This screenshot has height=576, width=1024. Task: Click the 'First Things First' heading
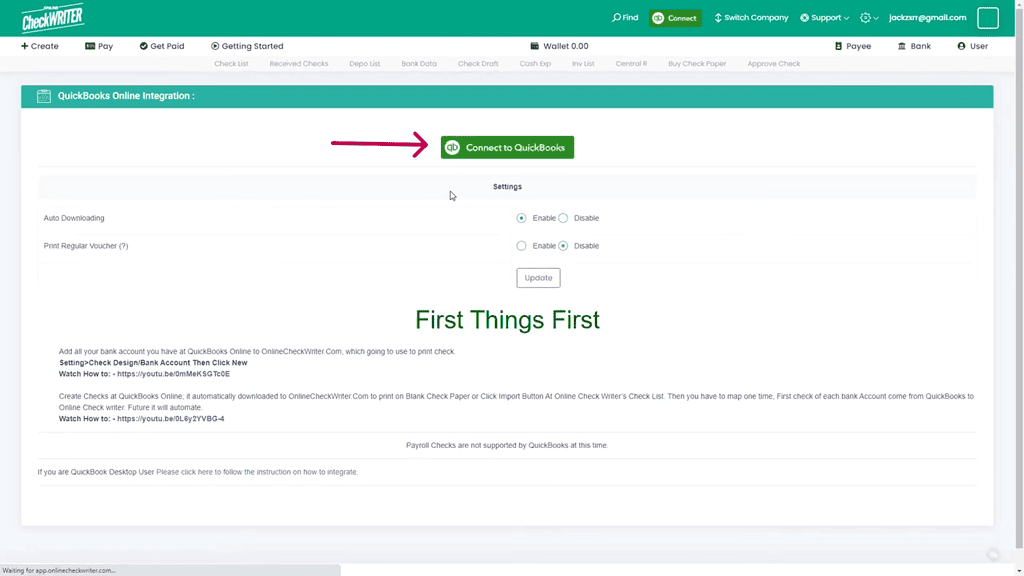click(507, 320)
